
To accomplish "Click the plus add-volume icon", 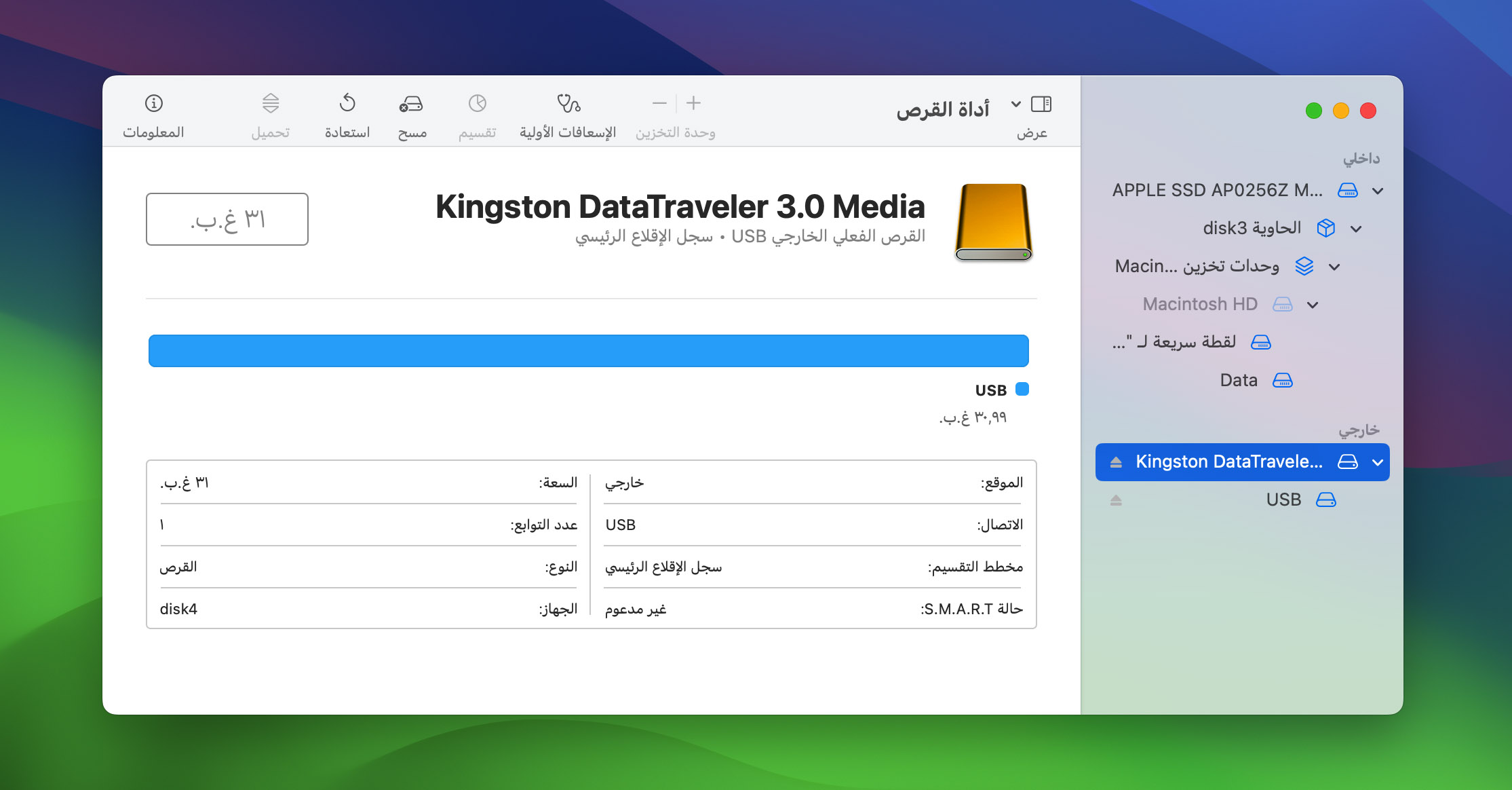I will [x=693, y=103].
